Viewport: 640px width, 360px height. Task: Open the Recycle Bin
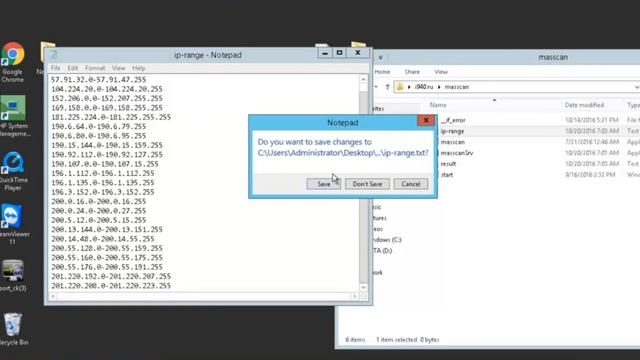(13, 329)
